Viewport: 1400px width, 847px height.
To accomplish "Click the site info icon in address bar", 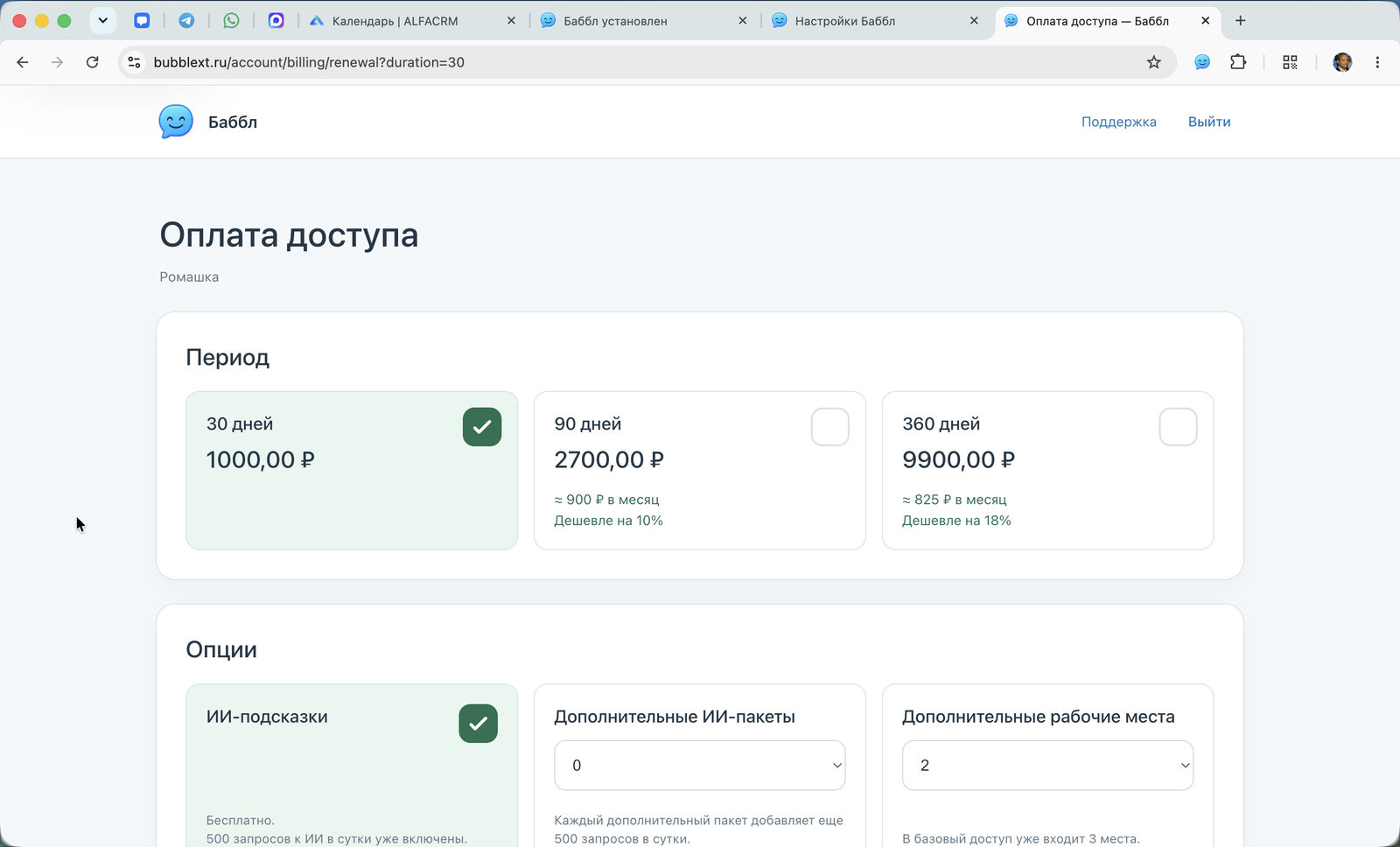I will coord(134,62).
